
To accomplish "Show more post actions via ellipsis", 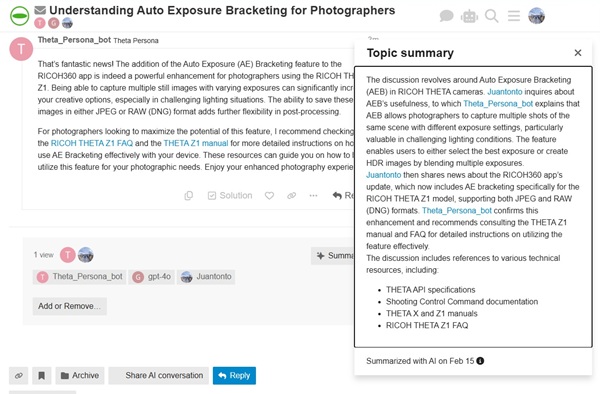I will pyautogui.click(x=313, y=195).
